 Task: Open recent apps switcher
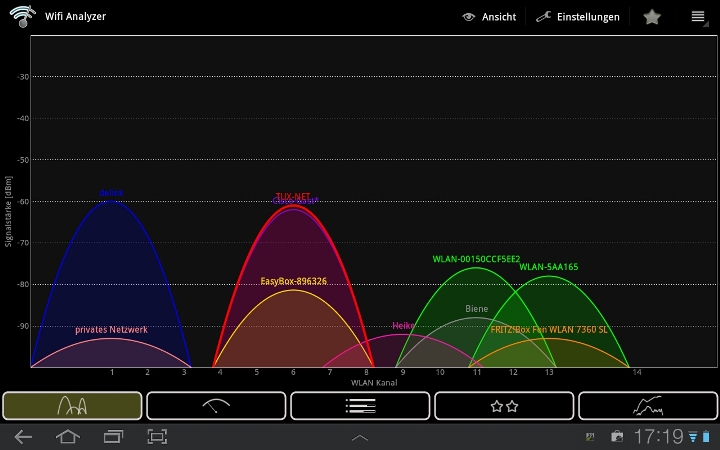(112, 437)
